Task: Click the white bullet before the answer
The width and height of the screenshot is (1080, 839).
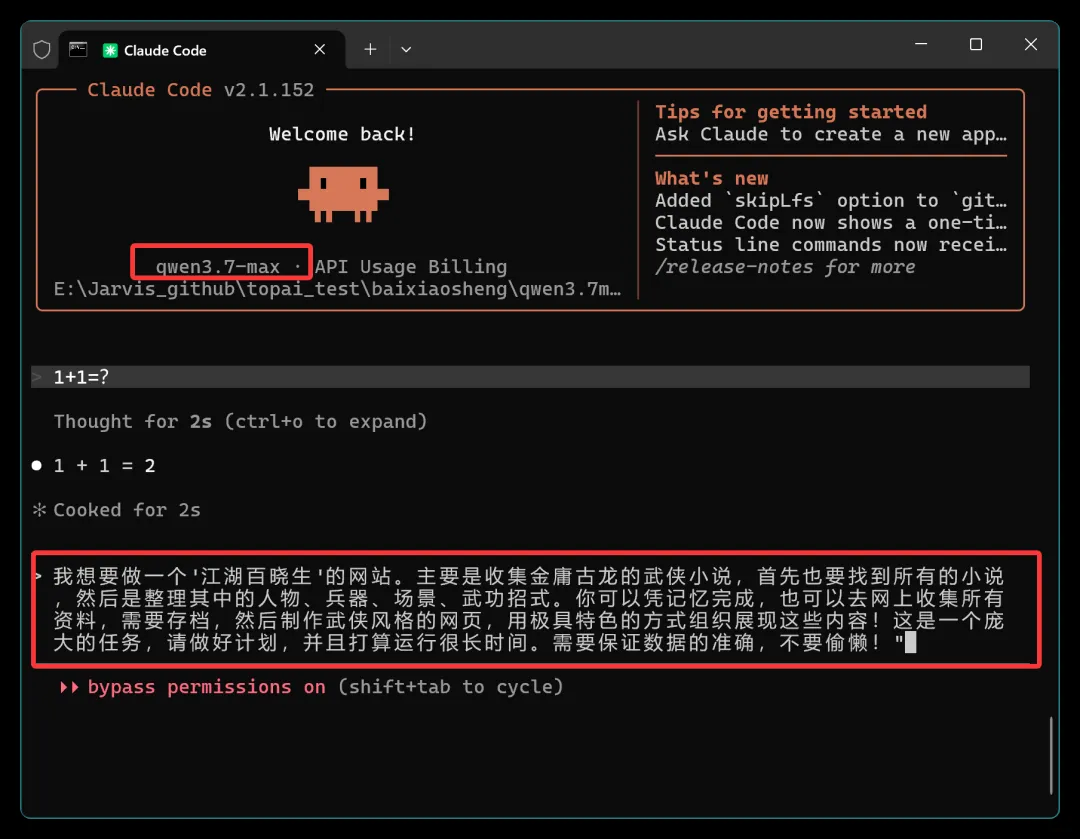Action: click(37, 466)
